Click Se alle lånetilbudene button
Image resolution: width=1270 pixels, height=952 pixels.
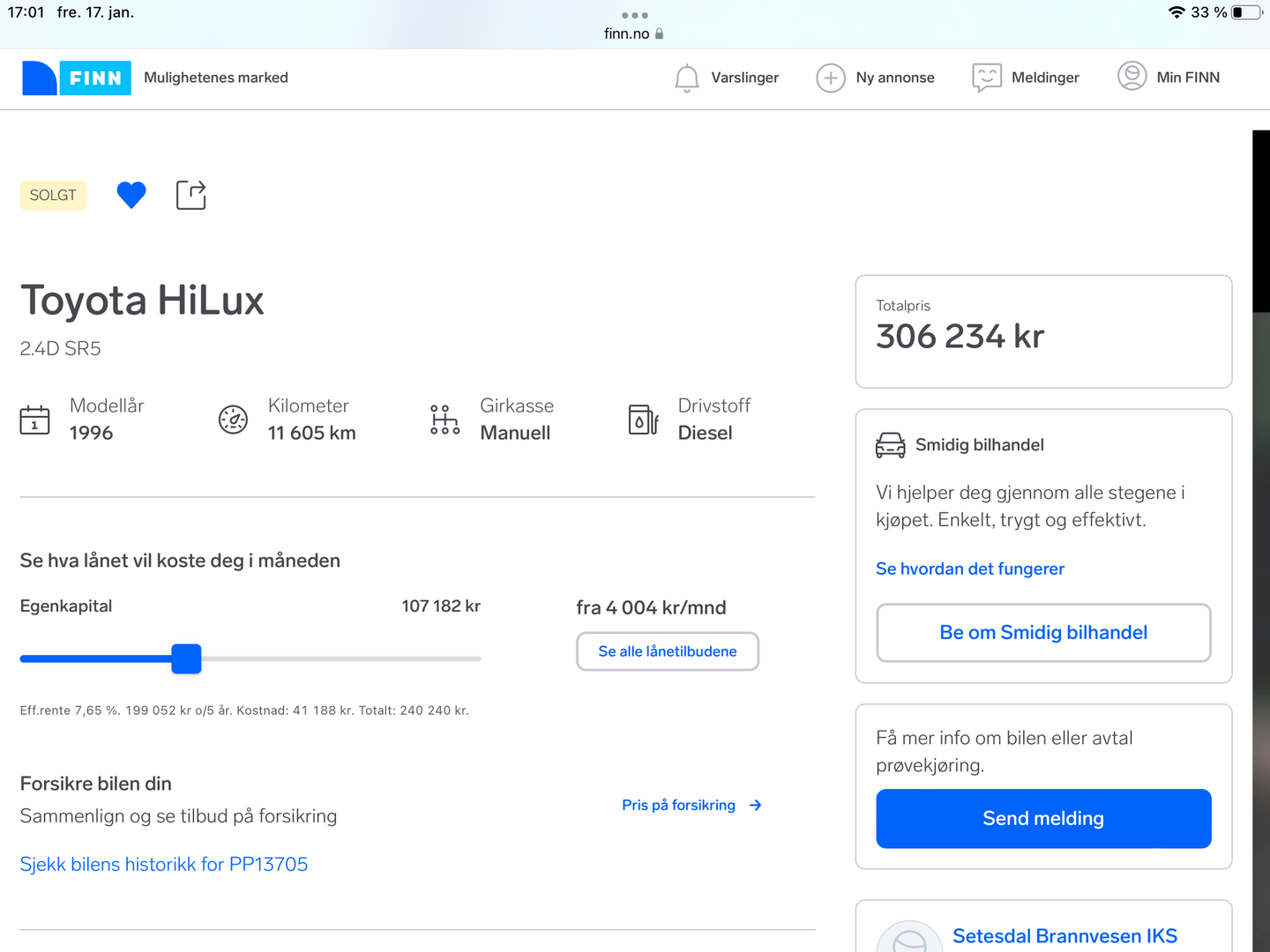pyautogui.click(x=668, y=651)
